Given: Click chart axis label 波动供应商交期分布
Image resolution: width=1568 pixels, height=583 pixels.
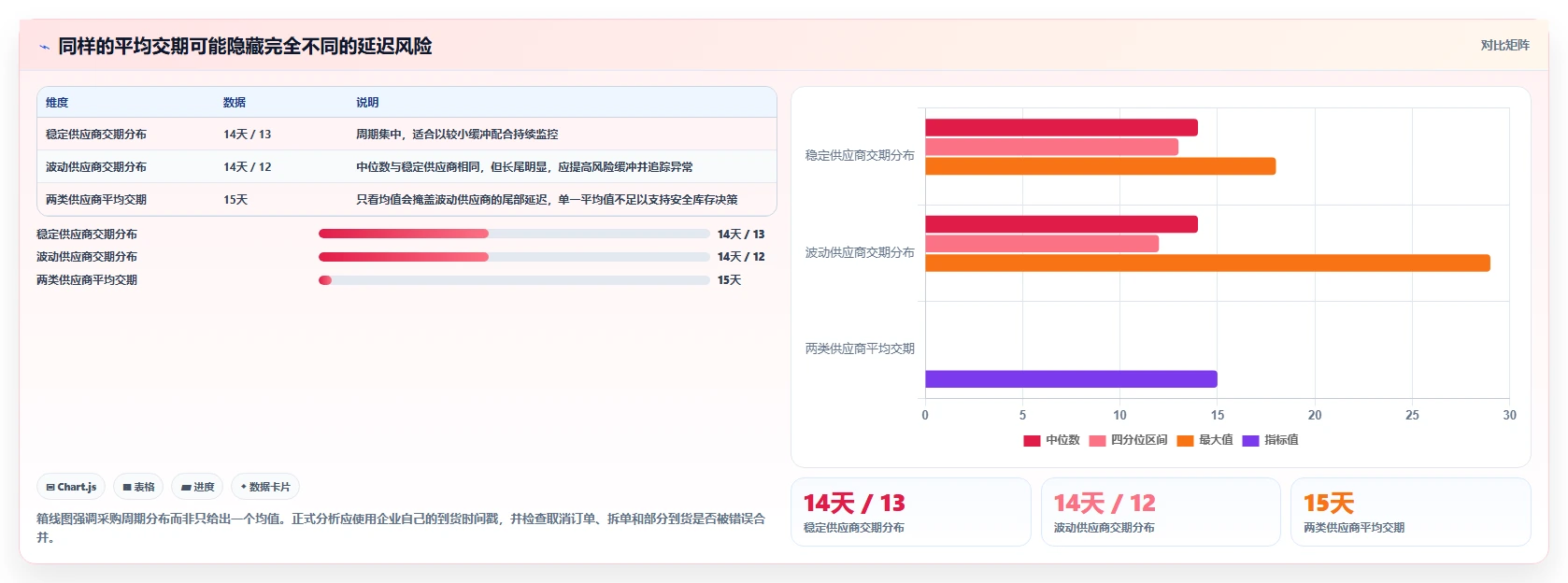Looking at the screenshot, I should (x=860, y=253).
